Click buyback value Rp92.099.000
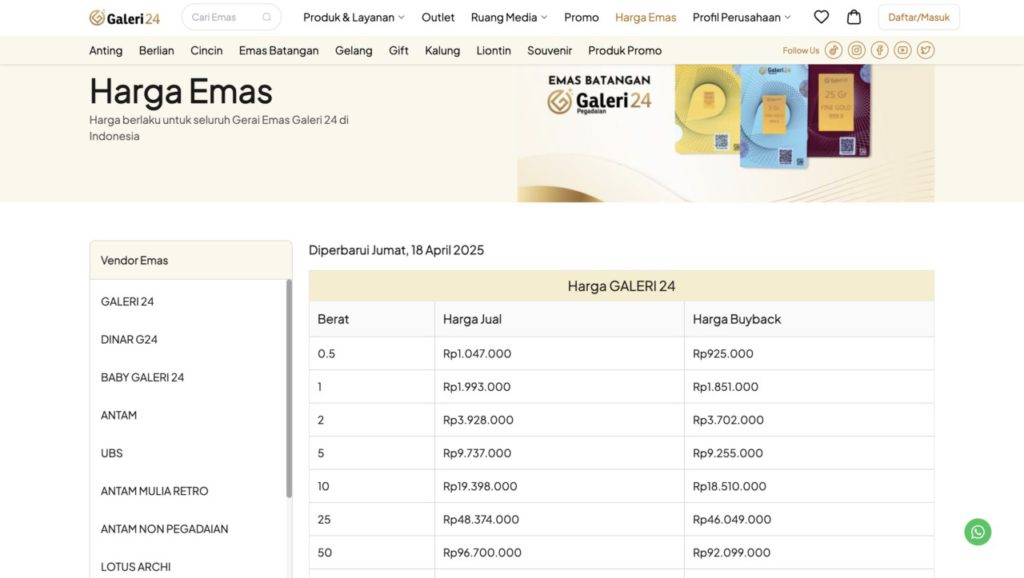 (731, 553)
